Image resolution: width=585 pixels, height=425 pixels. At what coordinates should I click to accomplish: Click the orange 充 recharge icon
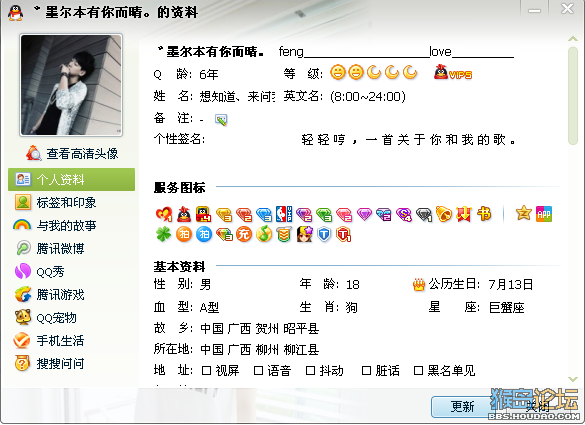[x=244, y=234]
